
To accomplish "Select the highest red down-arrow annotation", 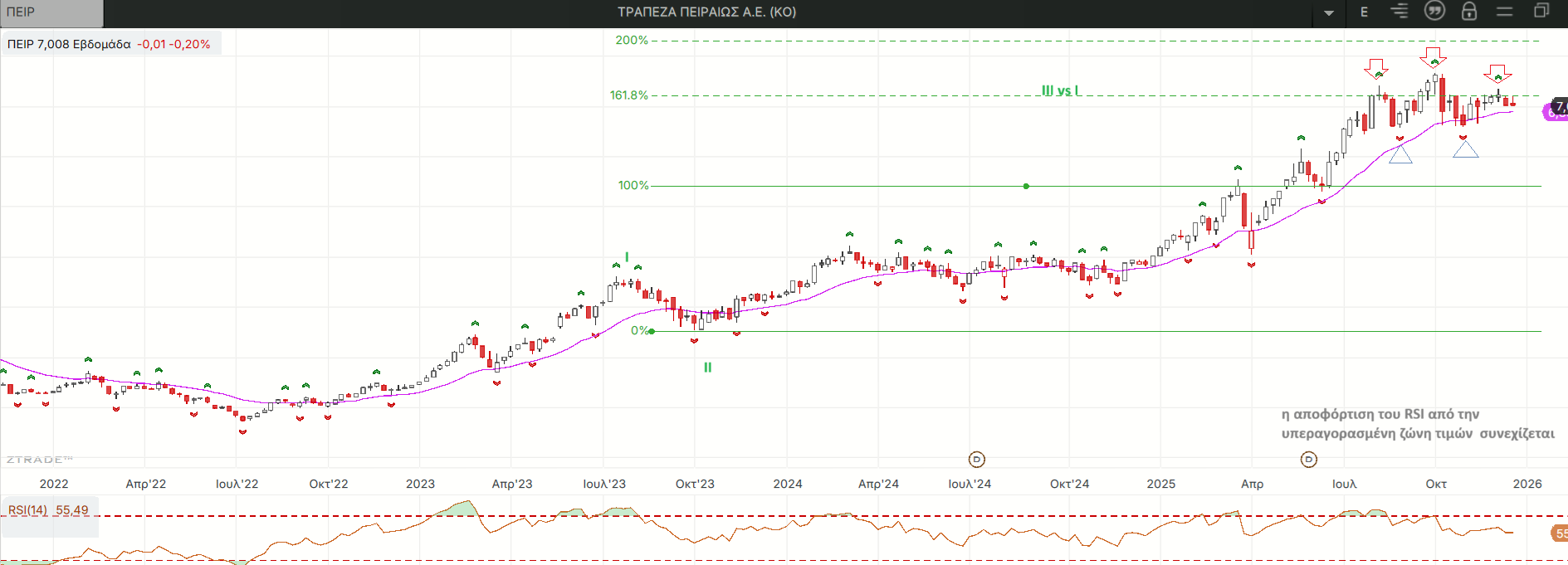I will click(x=1433, y=56).
